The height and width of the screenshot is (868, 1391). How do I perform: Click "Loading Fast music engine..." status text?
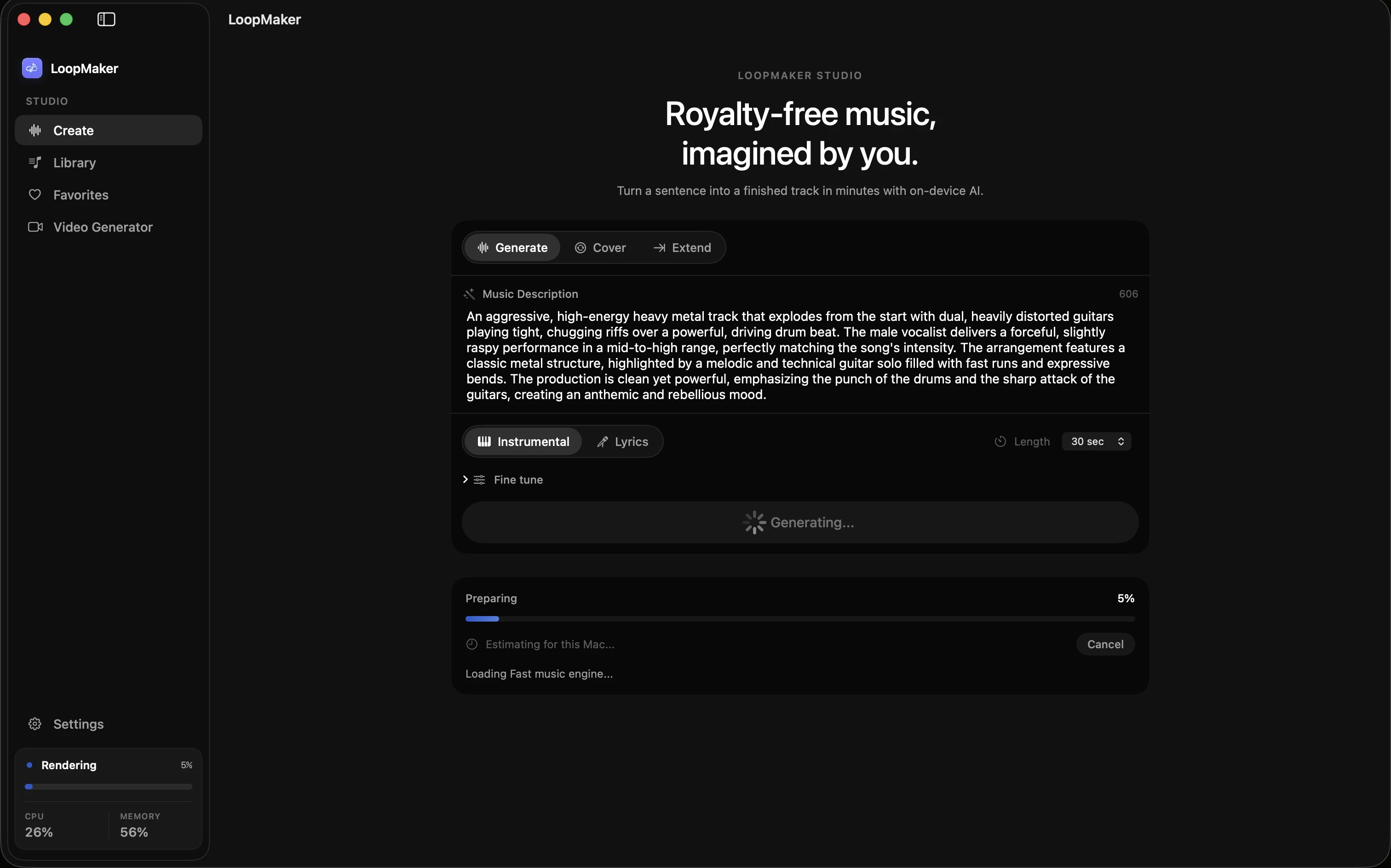539,674
